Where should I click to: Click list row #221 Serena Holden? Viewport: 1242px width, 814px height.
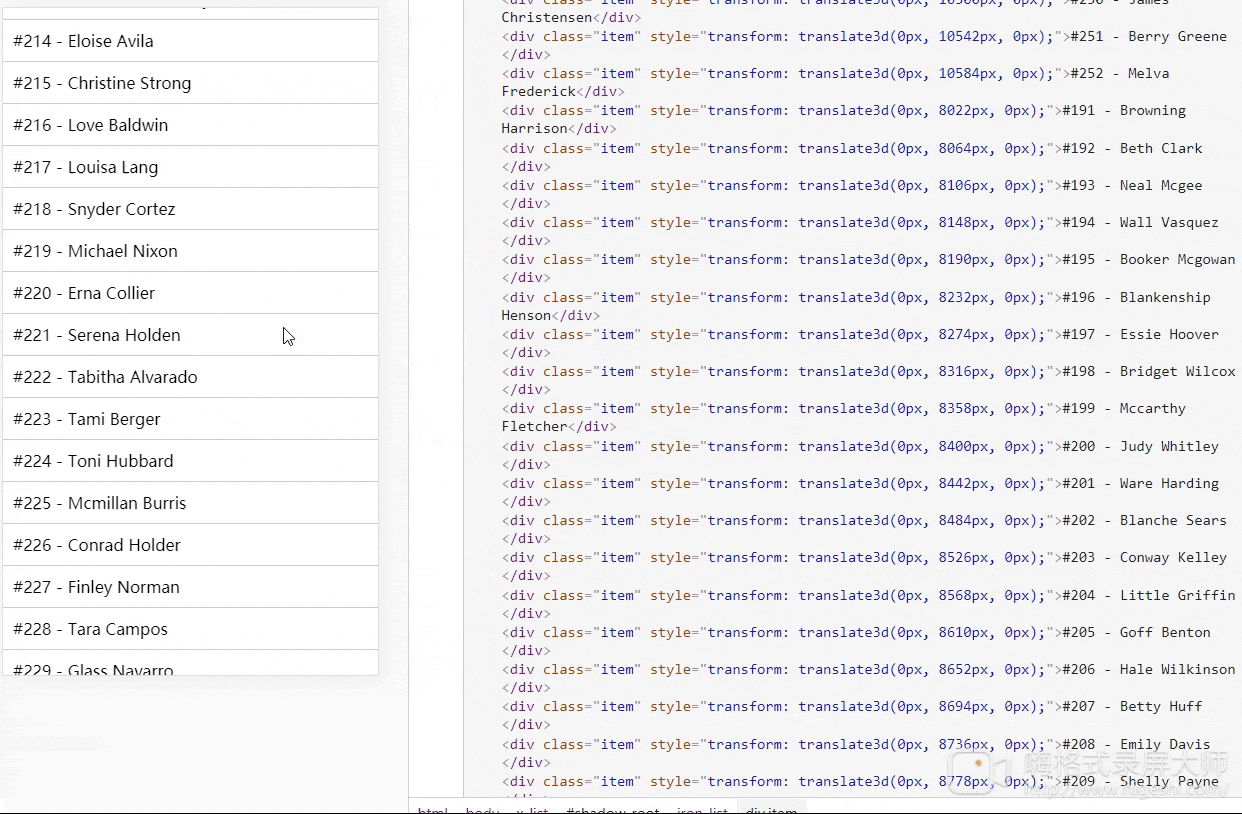(190, 335)
